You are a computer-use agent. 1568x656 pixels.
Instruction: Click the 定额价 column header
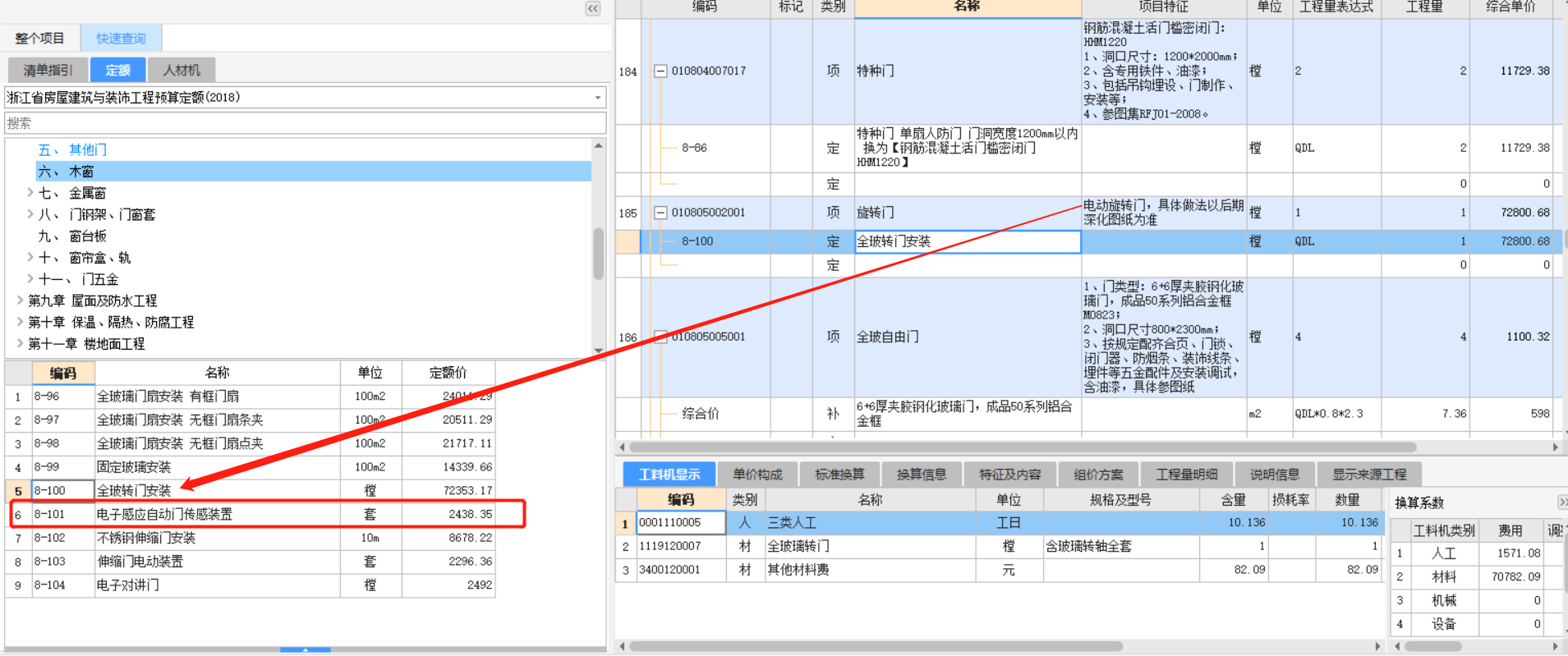pos(448,373)
